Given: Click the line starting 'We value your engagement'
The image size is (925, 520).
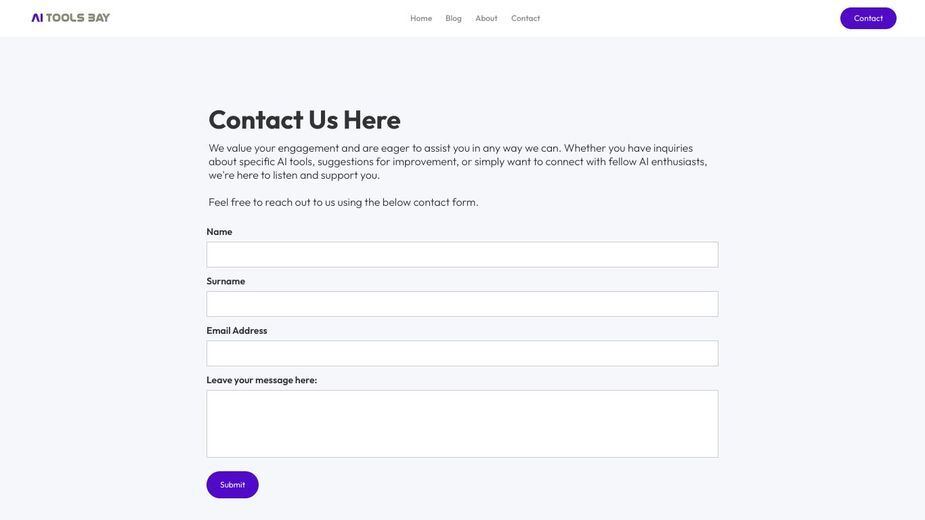Looking at the screenshot, I should coord(451,148).
